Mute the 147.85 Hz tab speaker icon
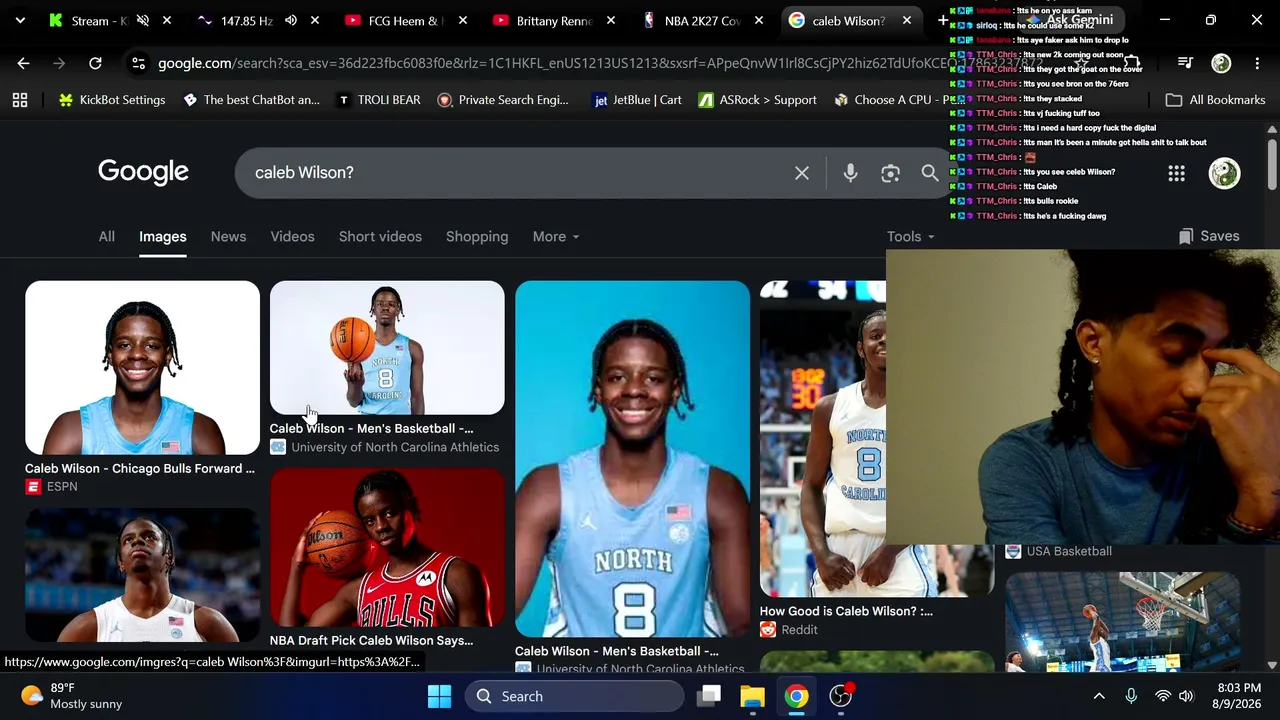This screenshot has height=720, width=1280. click(x=290, y=20)
